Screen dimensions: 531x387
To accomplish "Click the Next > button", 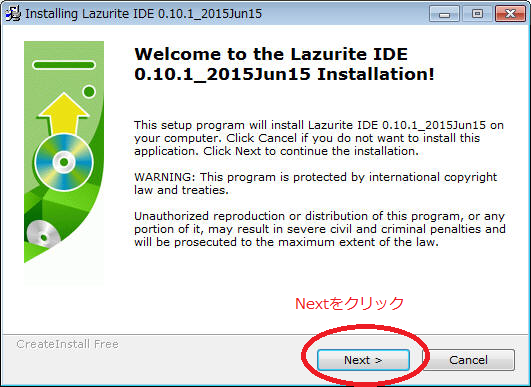I will [x=363, y=360].
